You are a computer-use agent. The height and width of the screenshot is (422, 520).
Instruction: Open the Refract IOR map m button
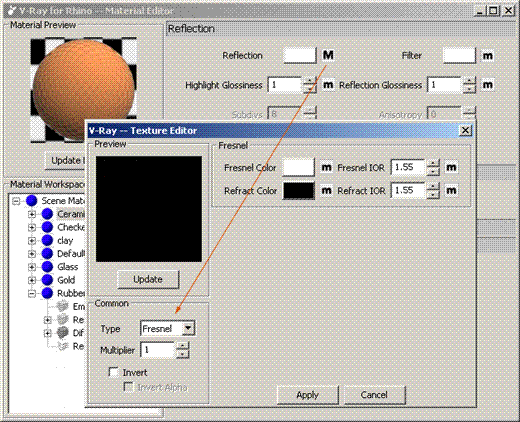tap(451, 191)
